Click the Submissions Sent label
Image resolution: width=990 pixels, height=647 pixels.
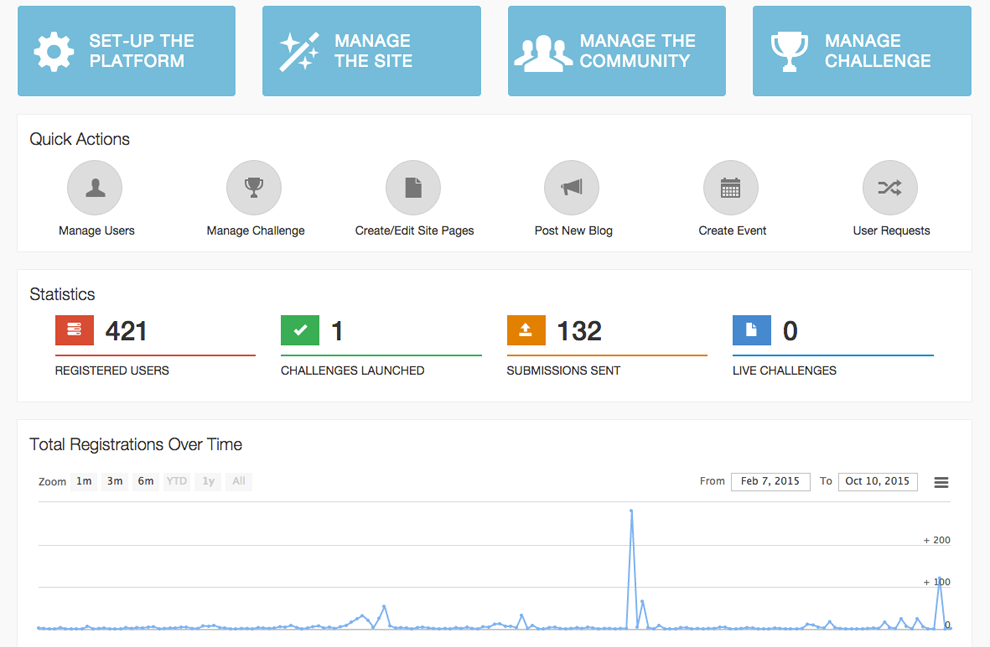pyautogui.click(x=563, y=371)
